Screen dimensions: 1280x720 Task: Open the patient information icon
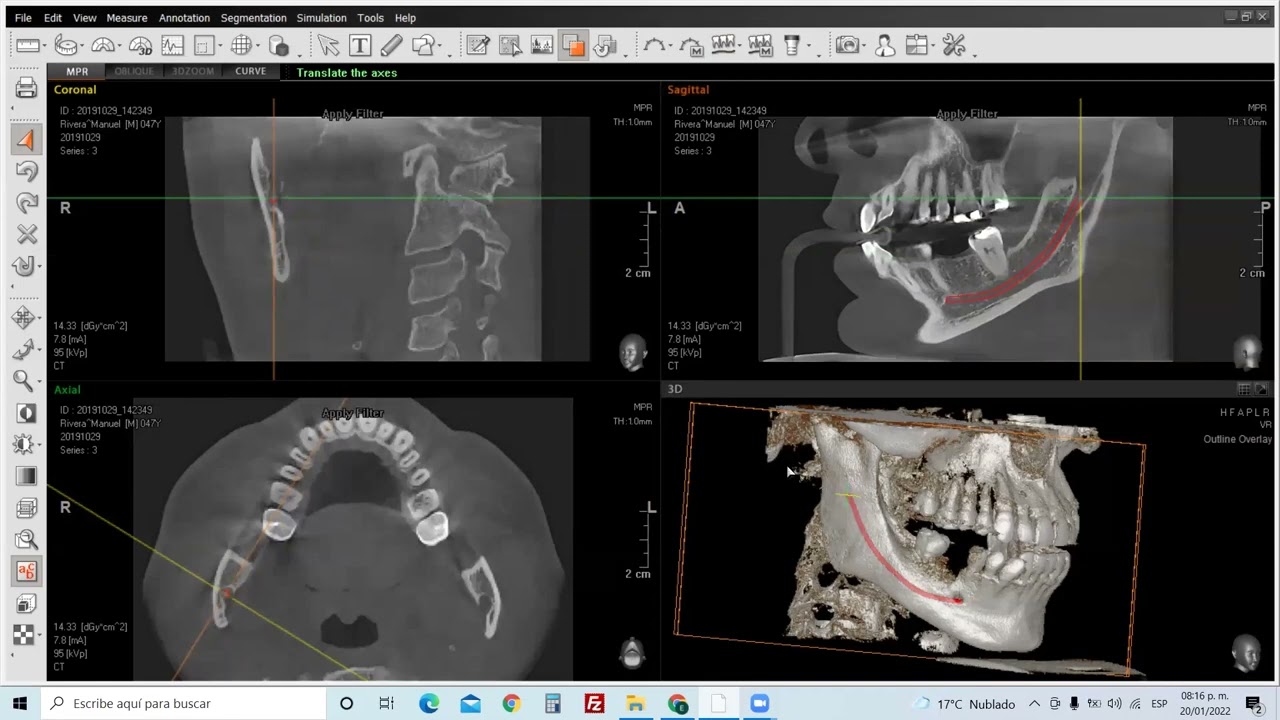[884, 45]
